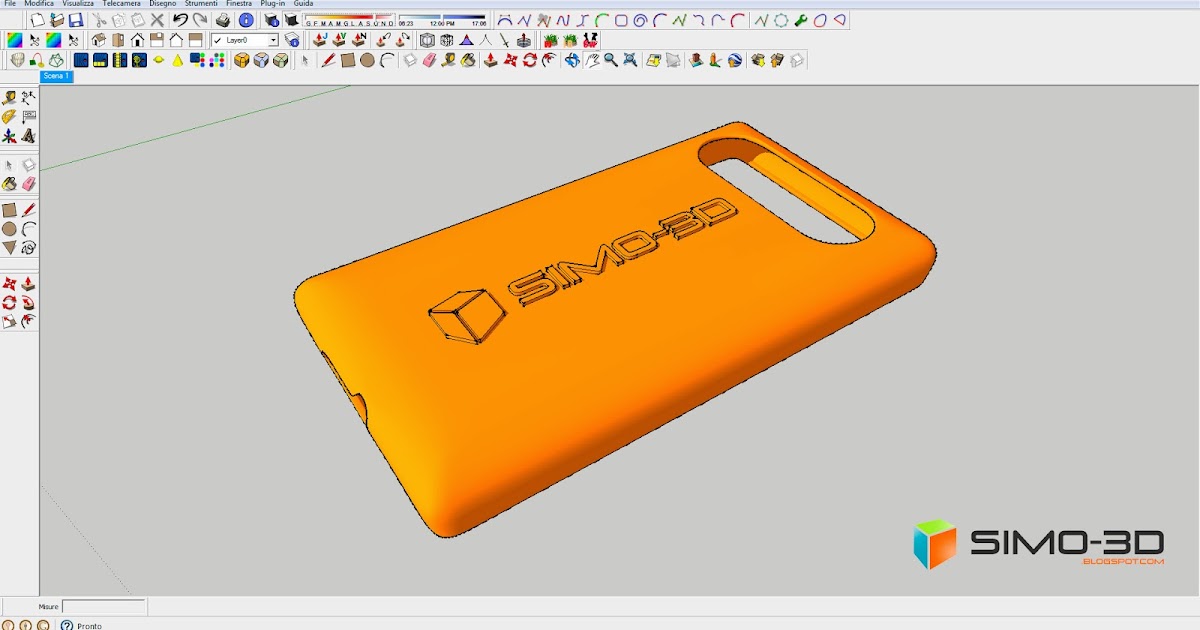Click the Vector Push Pull V icon

click(340, 40)
